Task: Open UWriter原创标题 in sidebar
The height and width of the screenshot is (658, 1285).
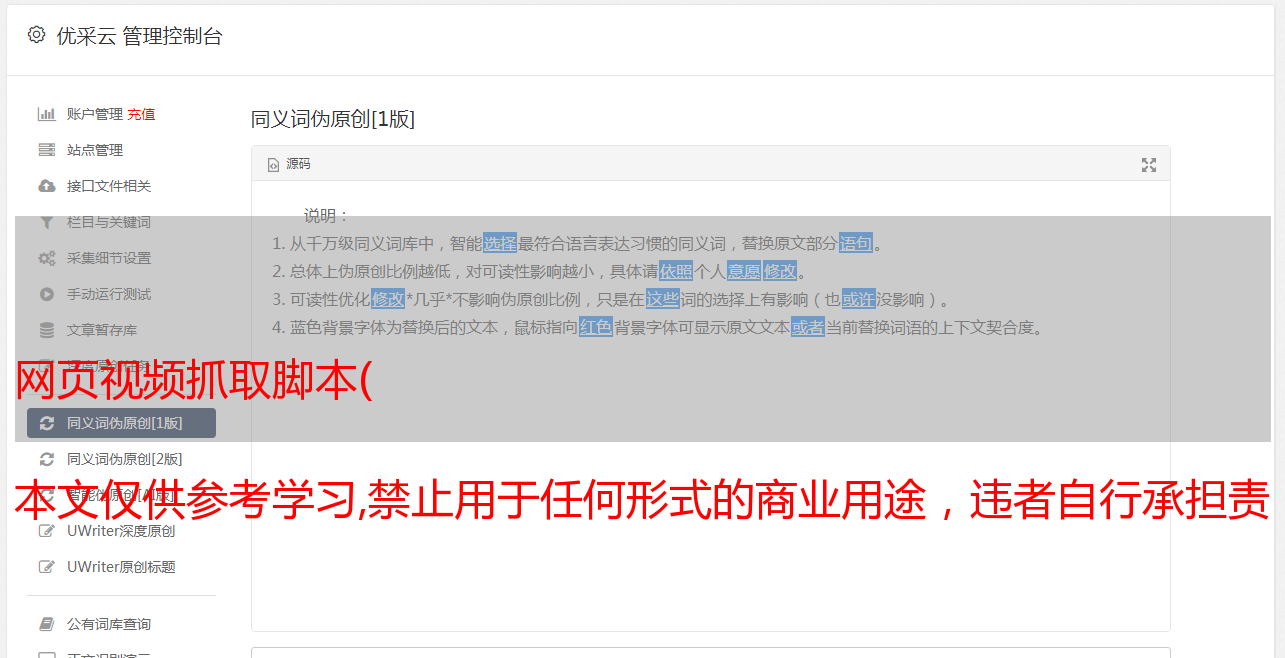Action: [121, 567]
